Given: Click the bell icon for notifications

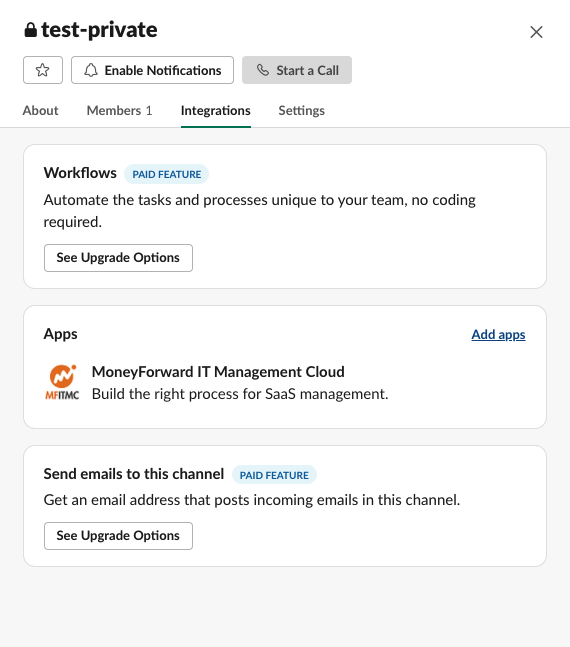Looking at the screenshot, I should pos(91,70).
